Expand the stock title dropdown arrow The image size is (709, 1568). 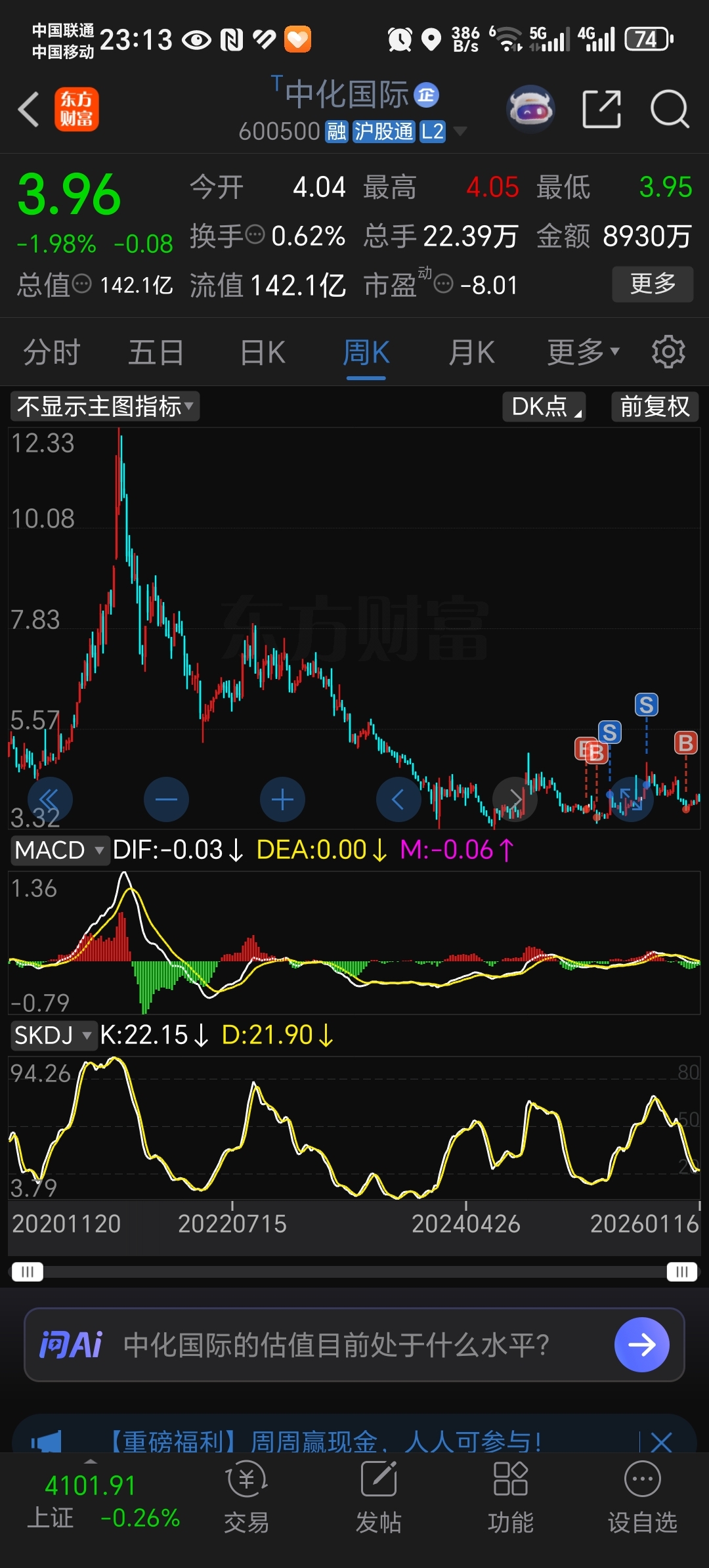tap(461, 132)
